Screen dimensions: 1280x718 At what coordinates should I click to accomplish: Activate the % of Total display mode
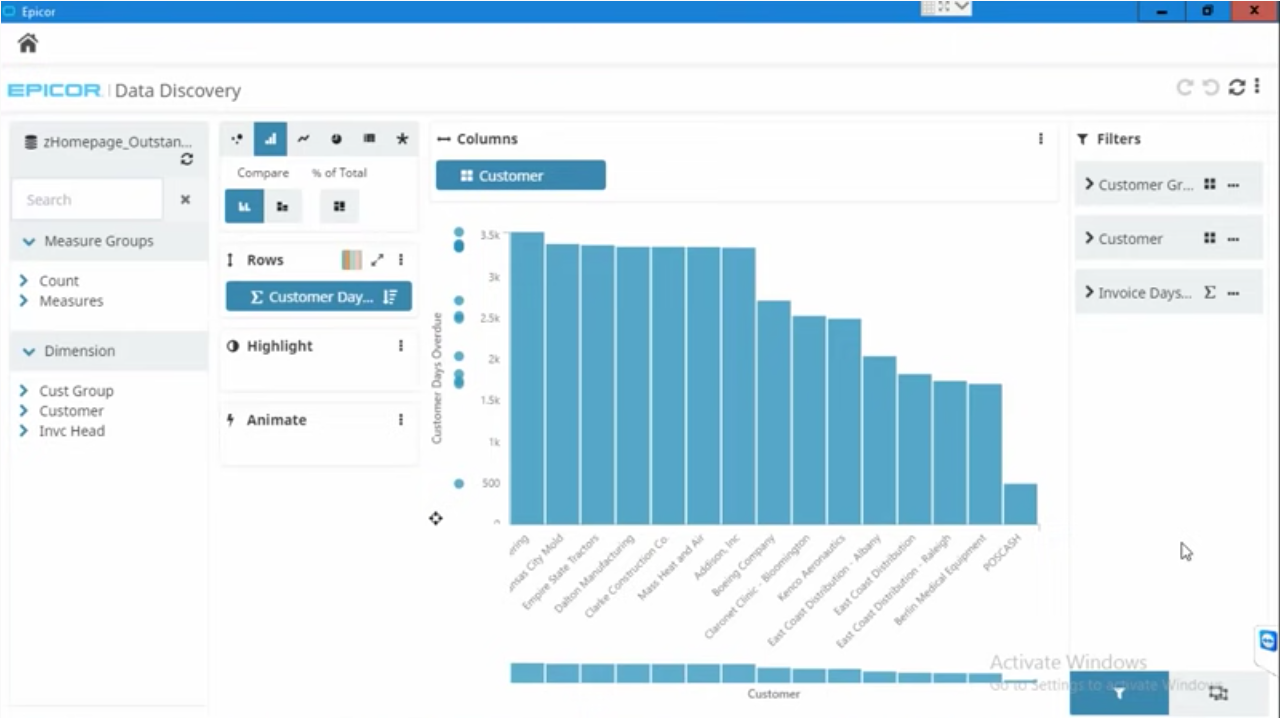tap(339, 206)
